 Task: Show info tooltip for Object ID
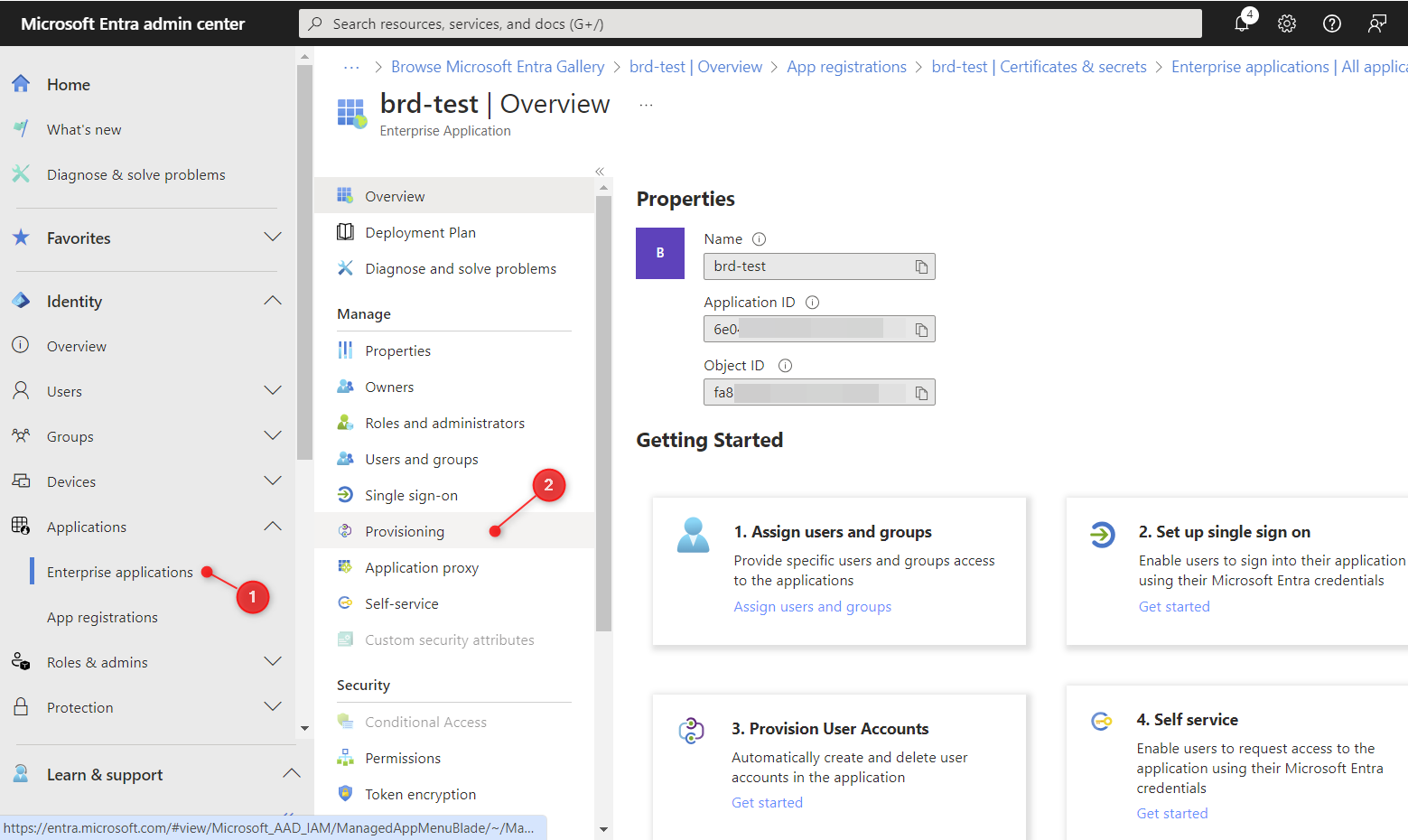pyautogui.click(x=785, y=366)
